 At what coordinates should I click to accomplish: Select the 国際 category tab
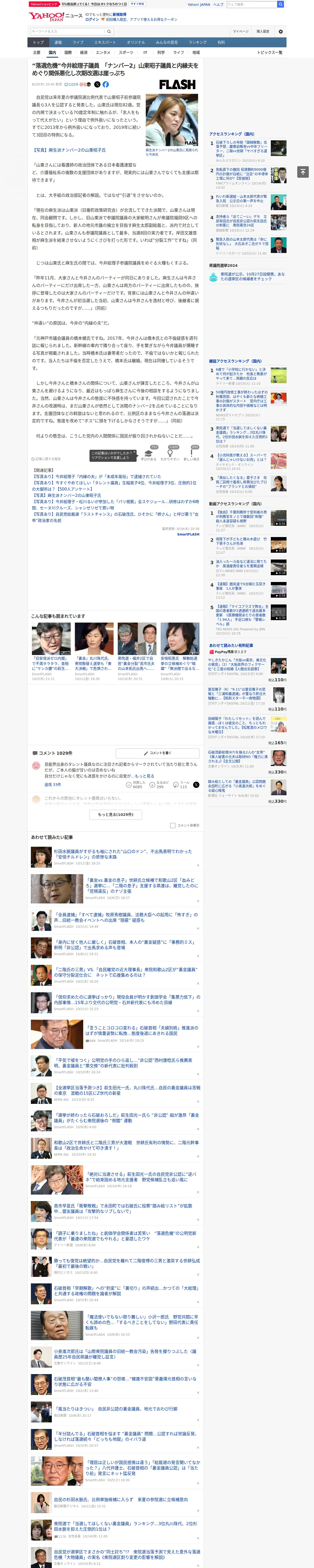(68, 52)
